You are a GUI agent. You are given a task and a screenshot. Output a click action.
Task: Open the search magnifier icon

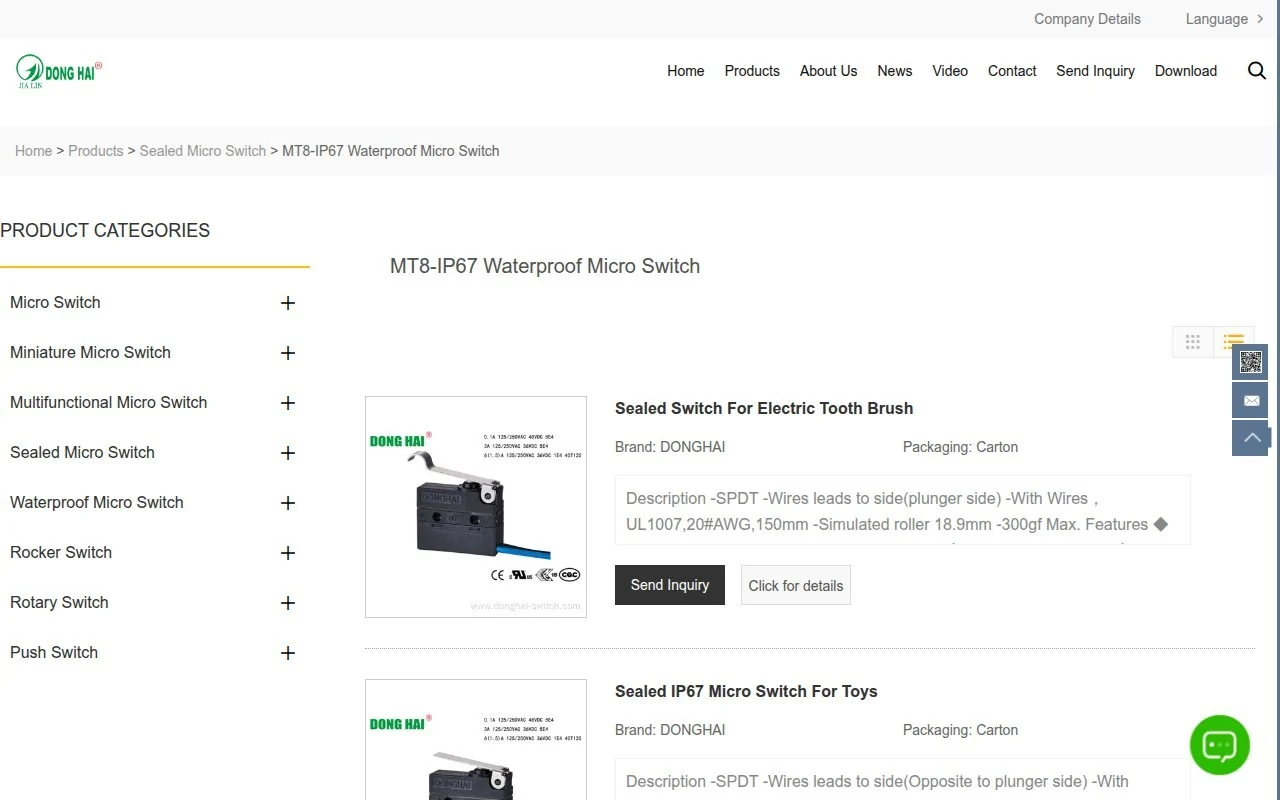coord(1257,70)
